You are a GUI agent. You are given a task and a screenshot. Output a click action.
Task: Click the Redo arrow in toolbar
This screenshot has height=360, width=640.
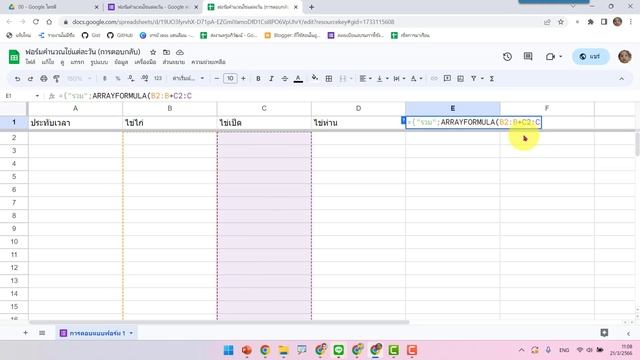[30, 78]
